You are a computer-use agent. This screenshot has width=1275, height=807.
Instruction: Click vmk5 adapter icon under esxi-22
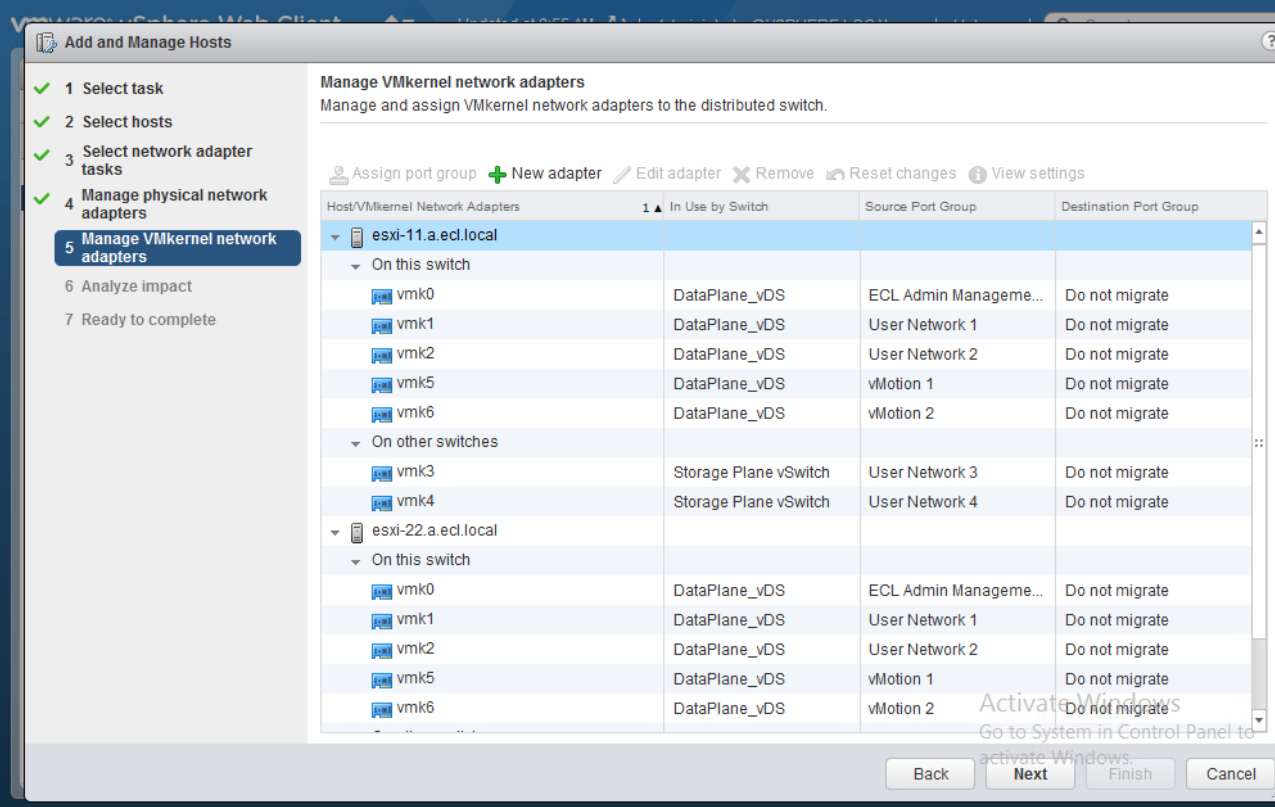[x=381, y=680]
